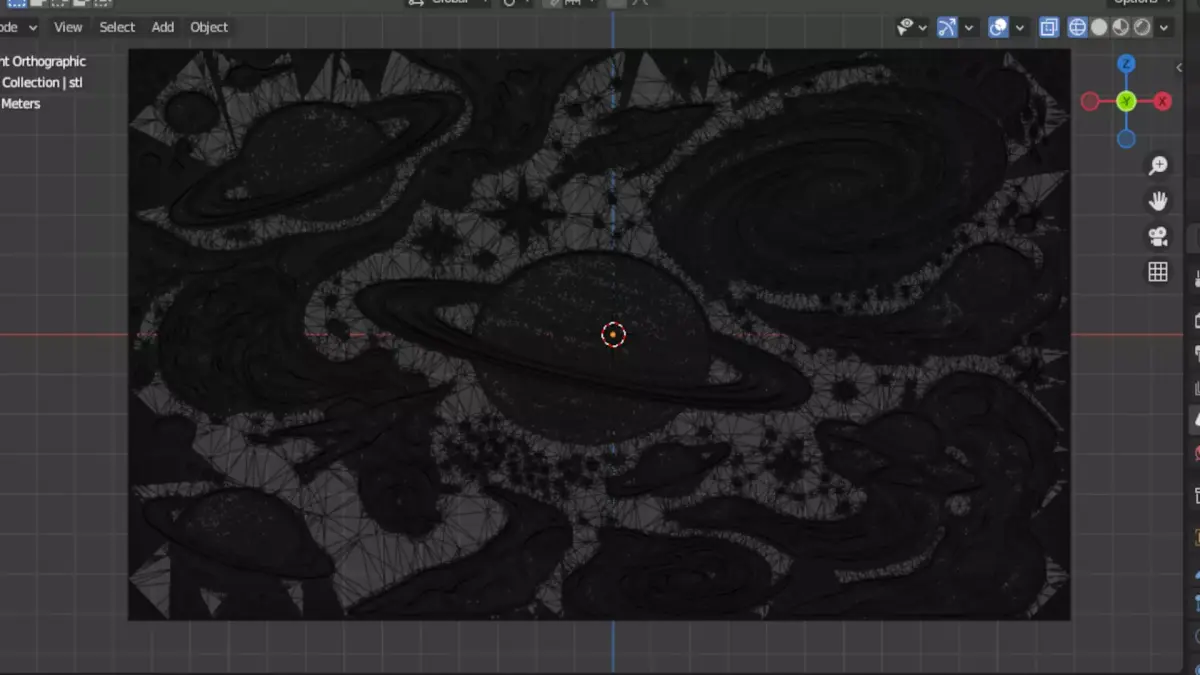Open the Select menu

coord(117,27)
